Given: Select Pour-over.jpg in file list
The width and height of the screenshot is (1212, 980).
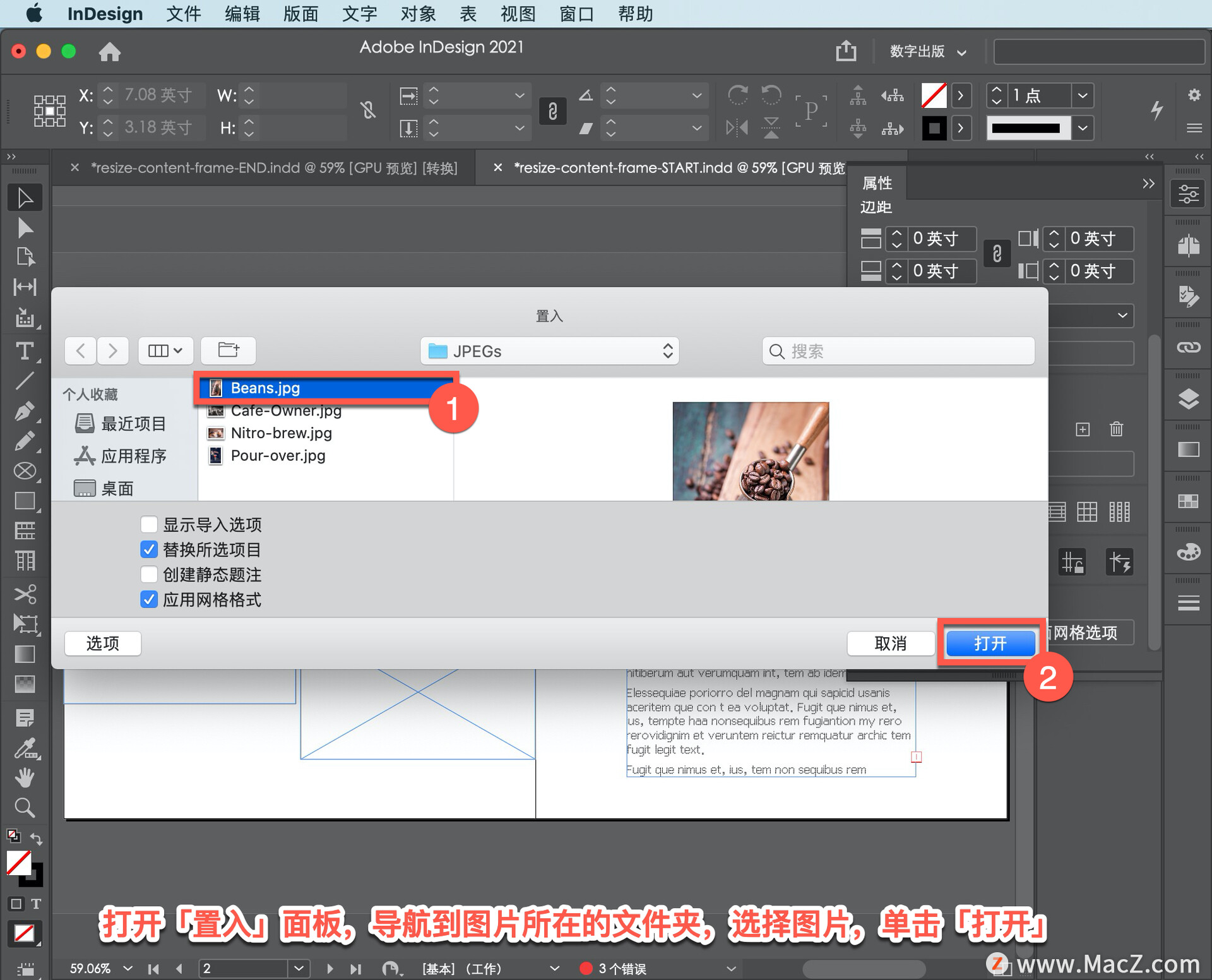Looking at the screenshot, I should coord(326,455).
